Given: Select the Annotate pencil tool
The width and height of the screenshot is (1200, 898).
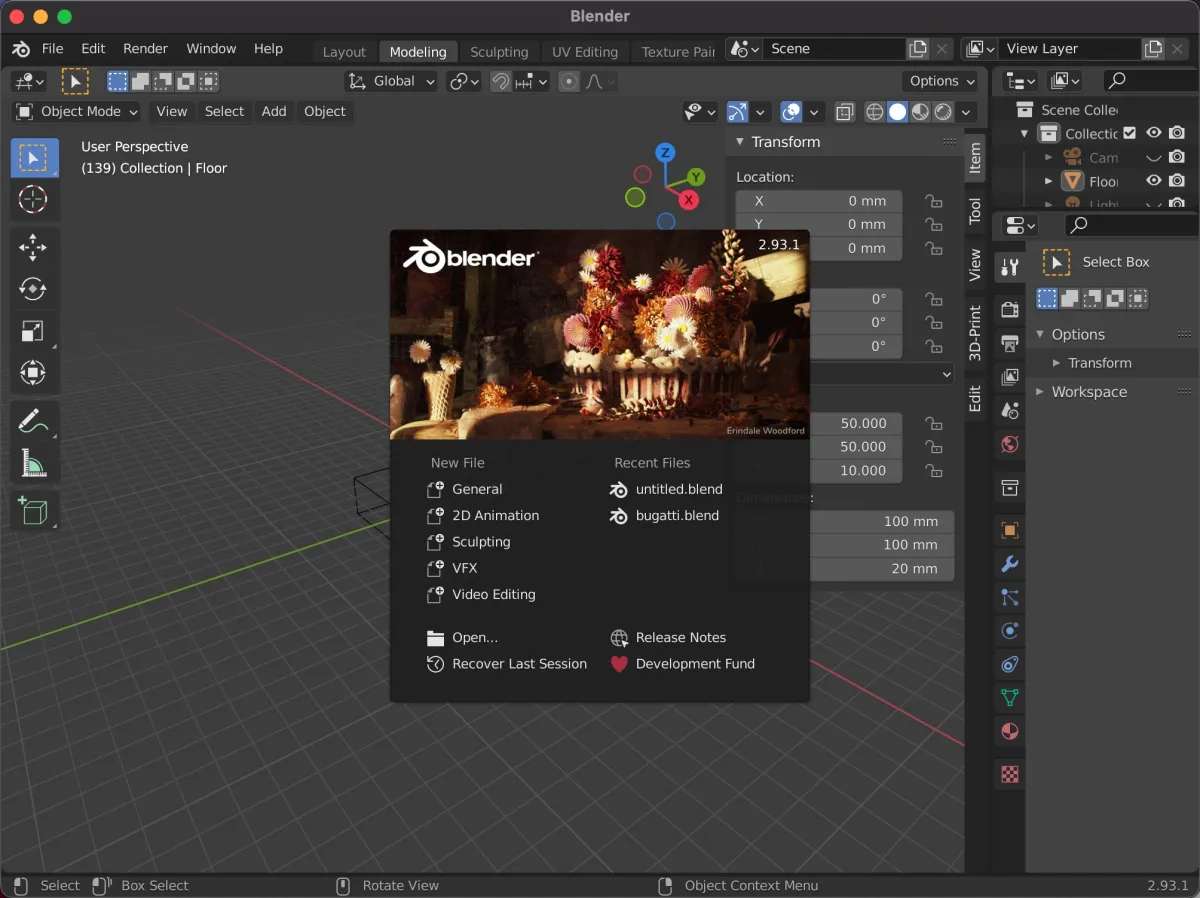Looking at the screenshot, I should (x=33, y=421).
